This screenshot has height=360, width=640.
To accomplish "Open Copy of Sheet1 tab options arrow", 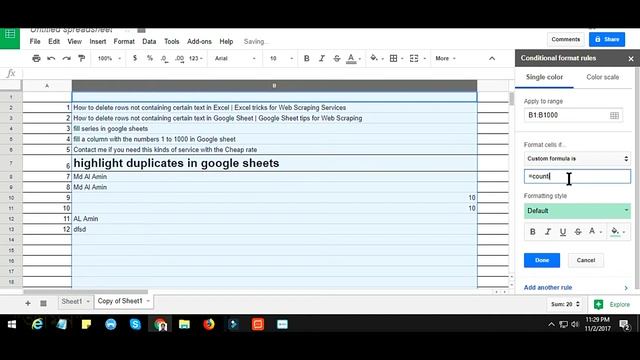I will coord(148,301).
